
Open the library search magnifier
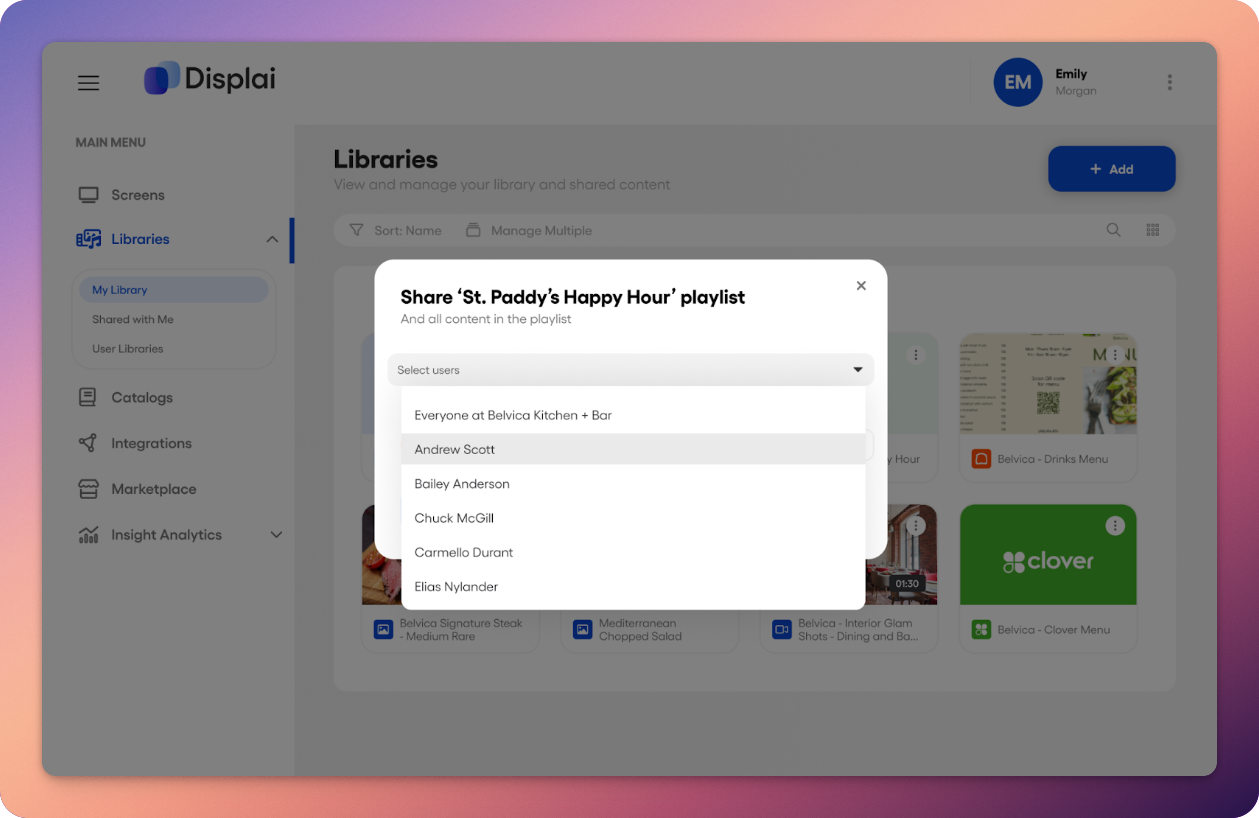point(1113,230)
